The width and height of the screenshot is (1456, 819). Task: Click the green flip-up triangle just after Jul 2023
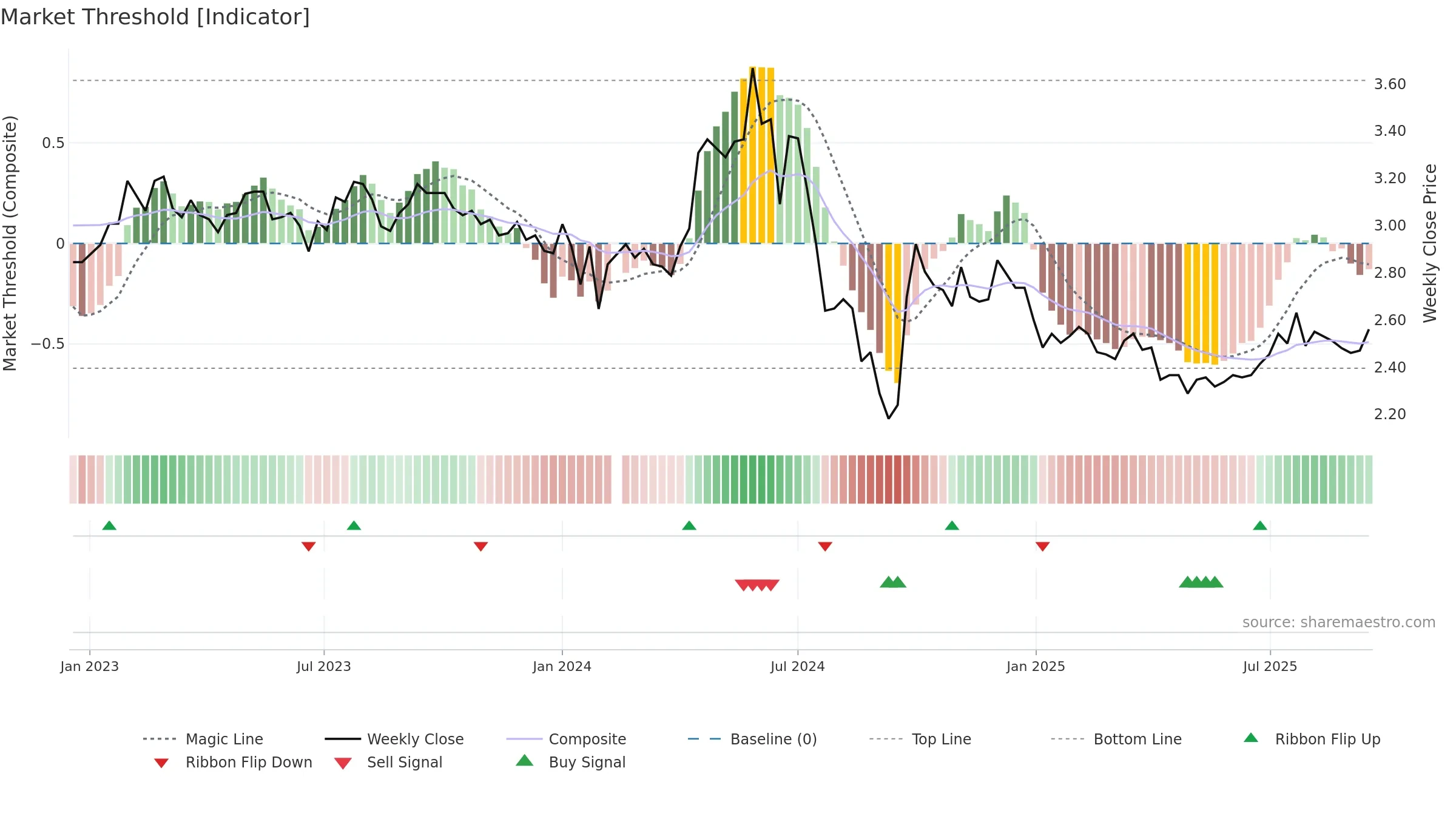(x=354, y=525)
